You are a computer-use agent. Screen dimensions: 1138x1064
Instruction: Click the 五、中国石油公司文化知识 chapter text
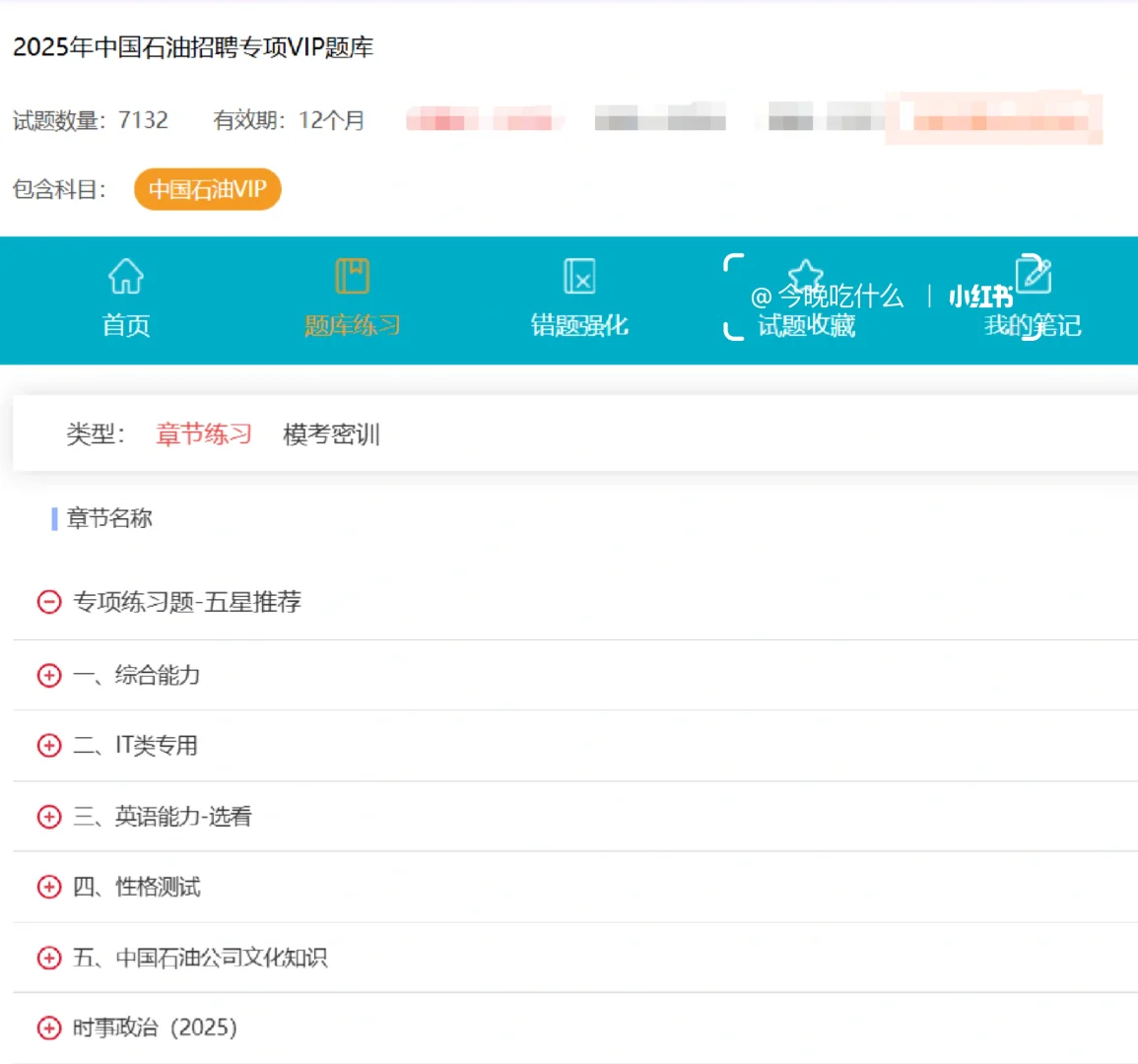pyautogui.click(x=200, y=958)
